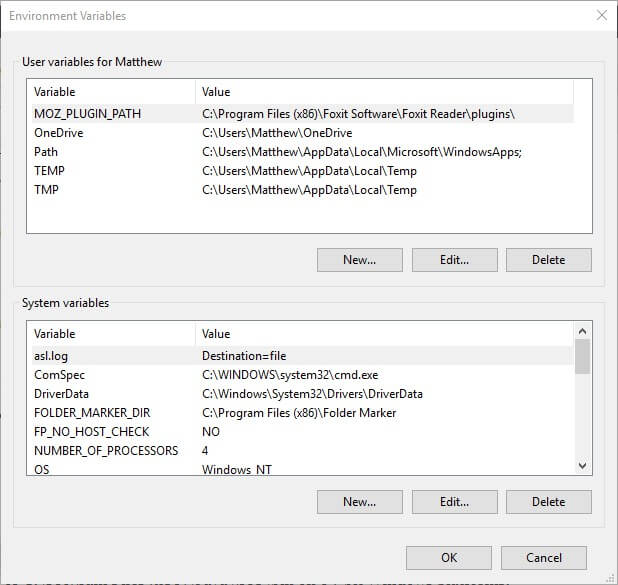Viewport: 618px width, 585px height.
Task: Select the Path user variable row
Action: click(302, 152)
